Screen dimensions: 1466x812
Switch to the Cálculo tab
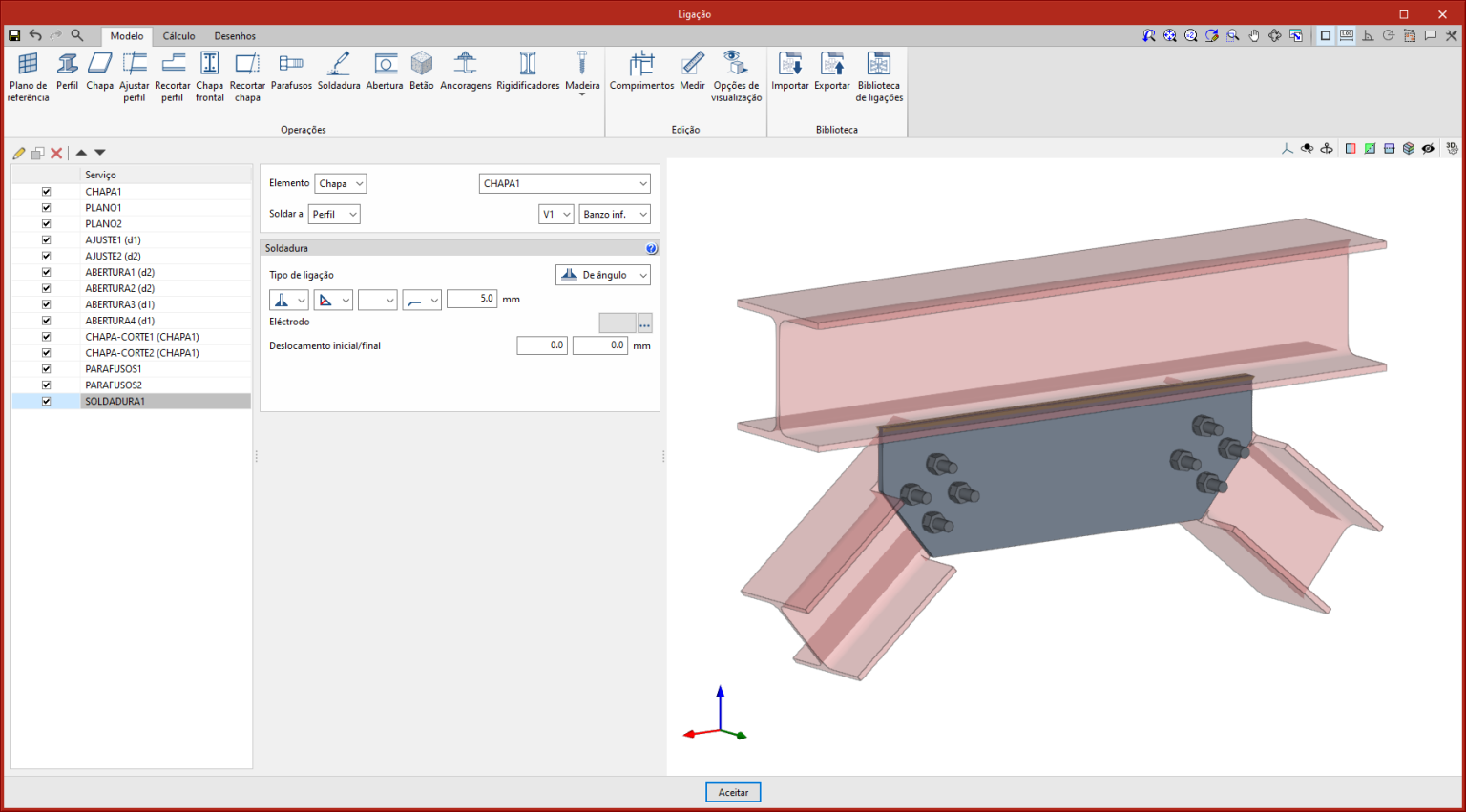click(178, 36)
